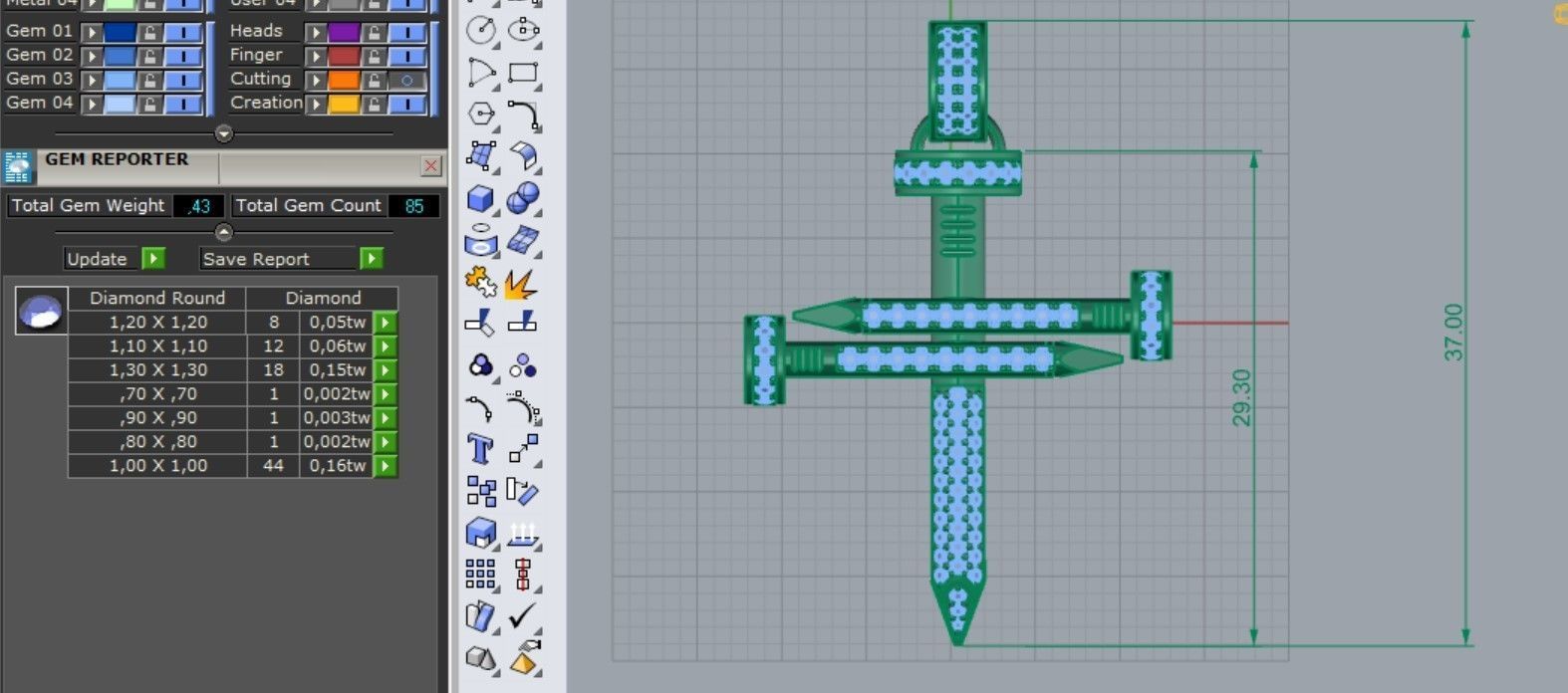This screenshot has height=693, width=1568.
Task: Select the Arc tool
Action: point(481,73)
